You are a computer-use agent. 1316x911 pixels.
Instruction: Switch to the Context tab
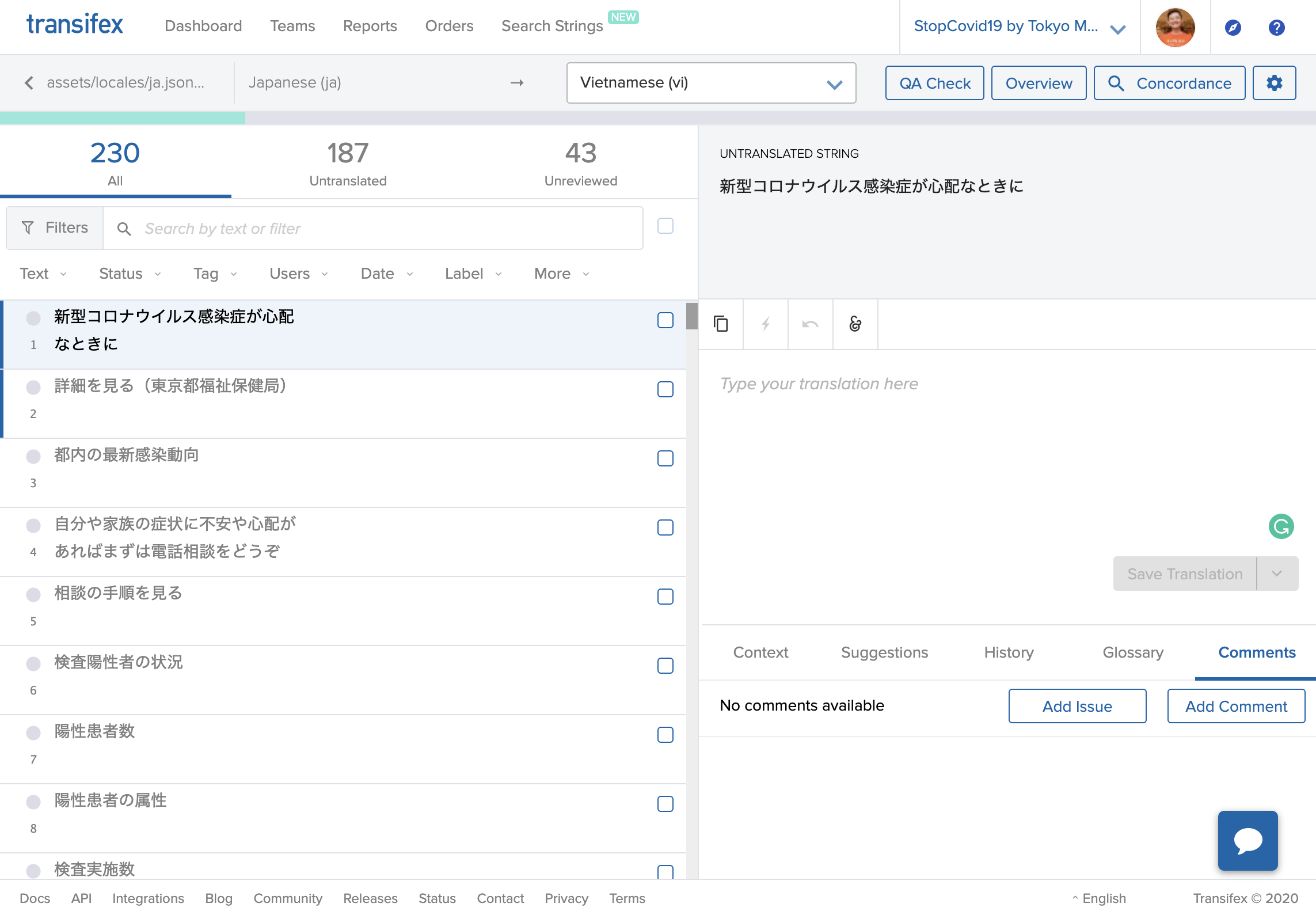click(x=760, y=652)
